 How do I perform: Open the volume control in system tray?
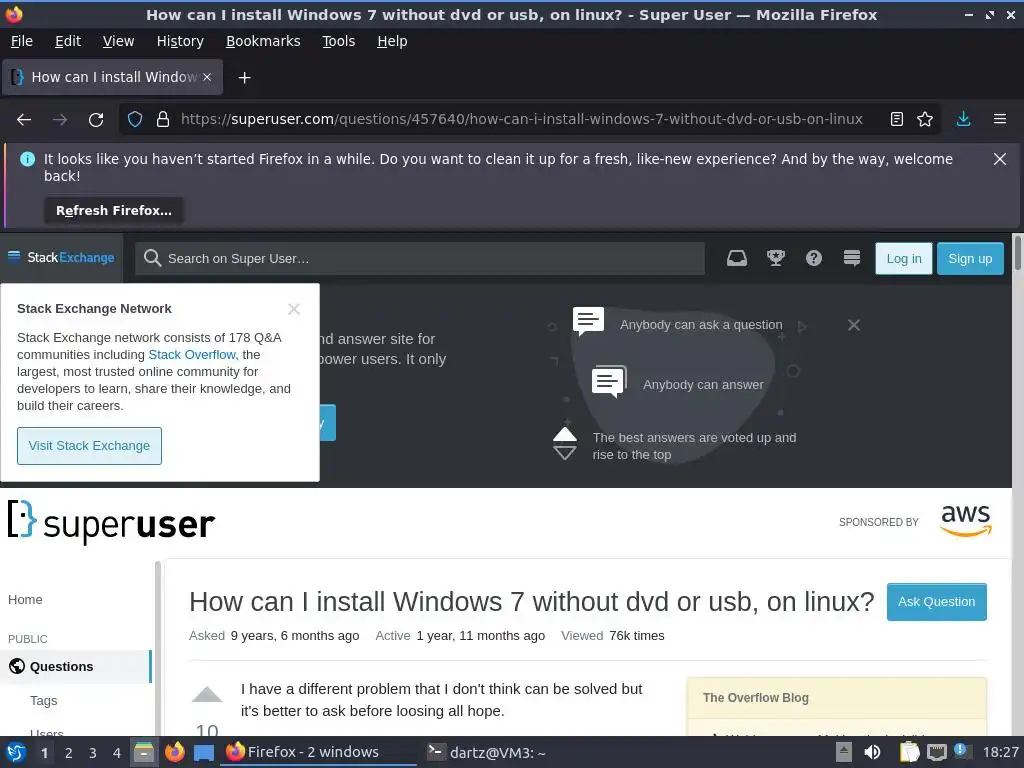point(872,752)
